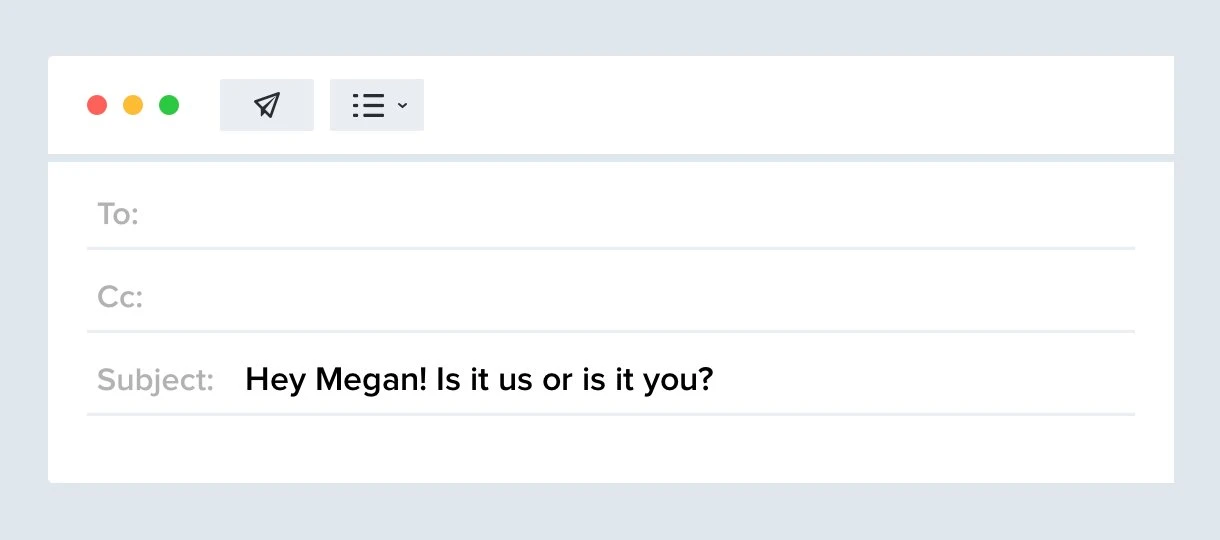The height and width of the screenshot is (540, 1220).
Task: Click the "Cc:" label
Action: click(120, 297)
